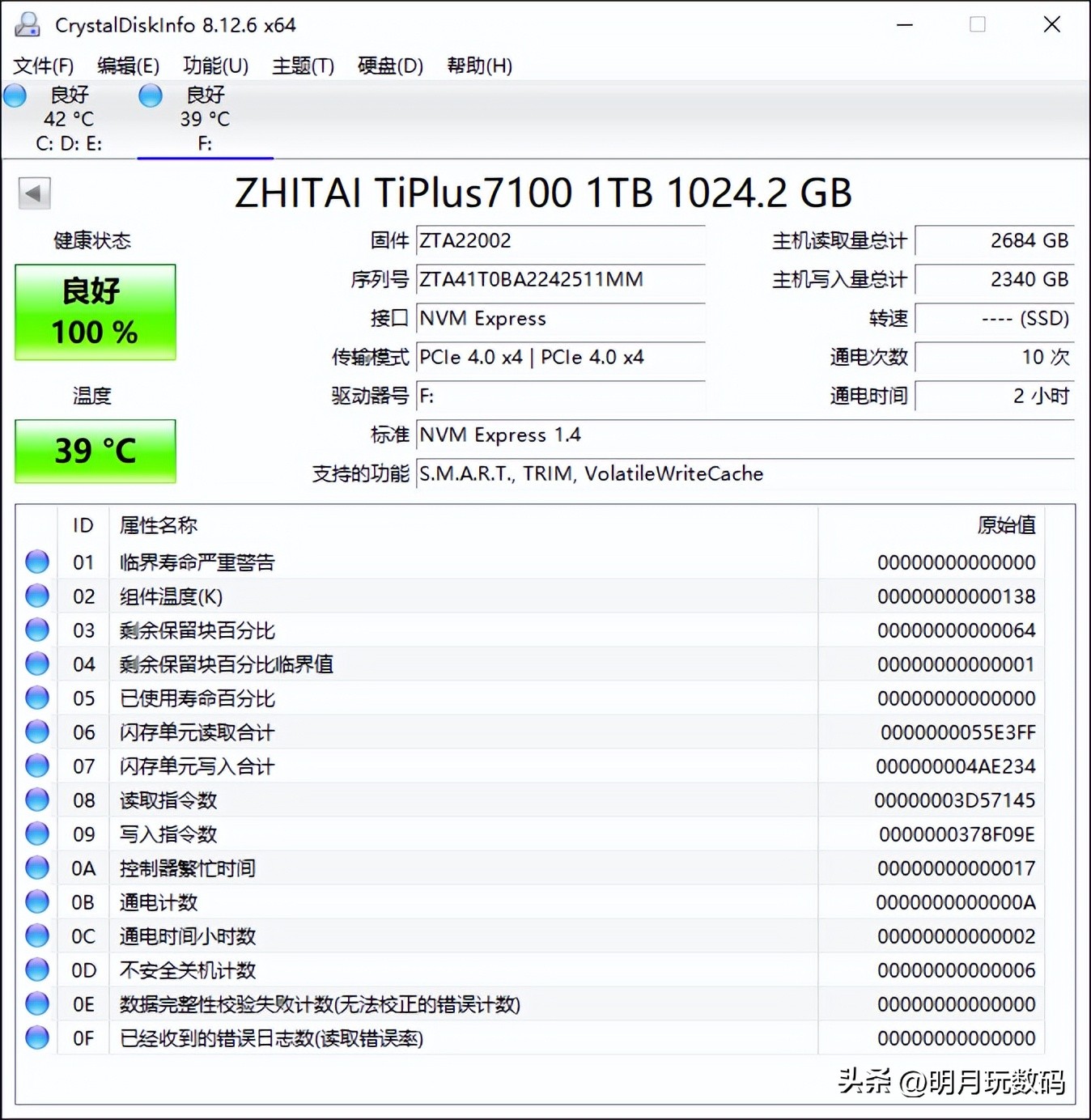Viewport: 1091px width, 1120px height.
Task: Click status dot beside 剩余保留块百分比
Action: click(x=36, y=630)
